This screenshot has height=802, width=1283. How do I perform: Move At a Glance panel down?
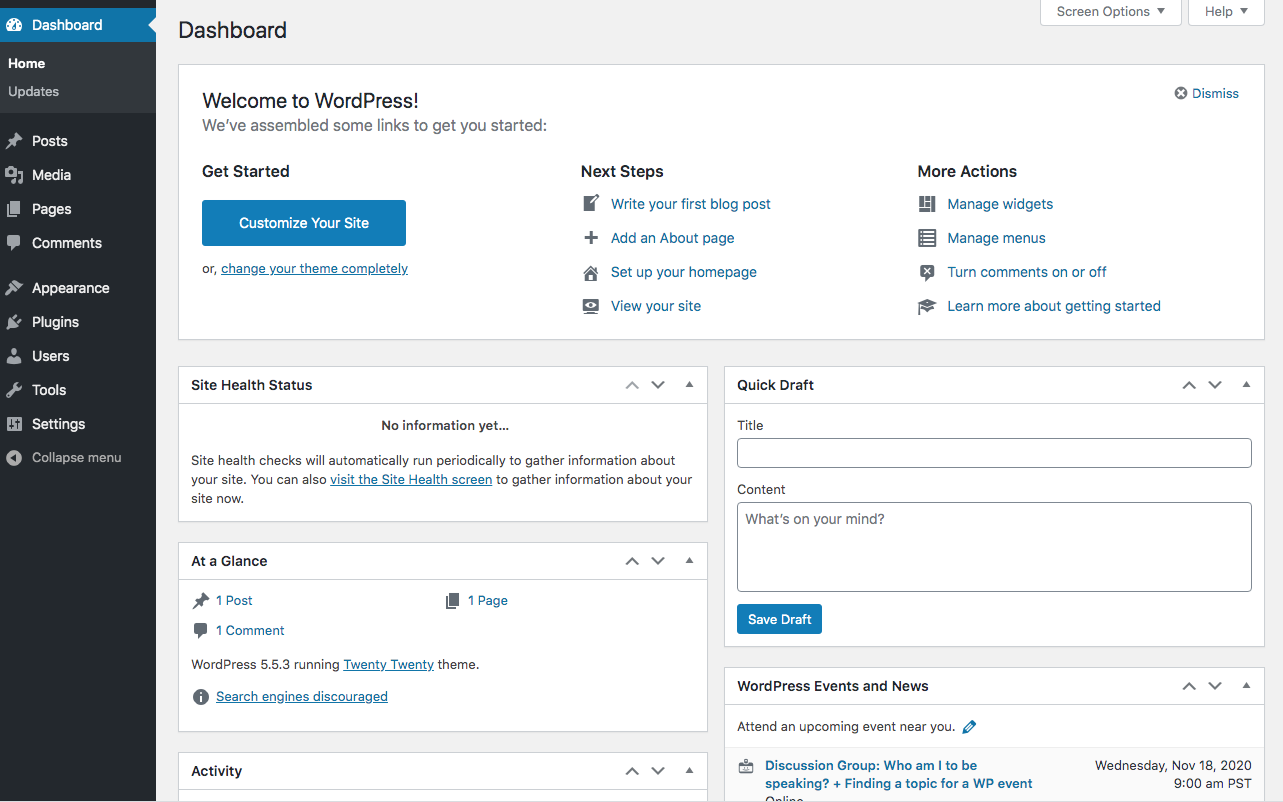[x=658, y=561]
